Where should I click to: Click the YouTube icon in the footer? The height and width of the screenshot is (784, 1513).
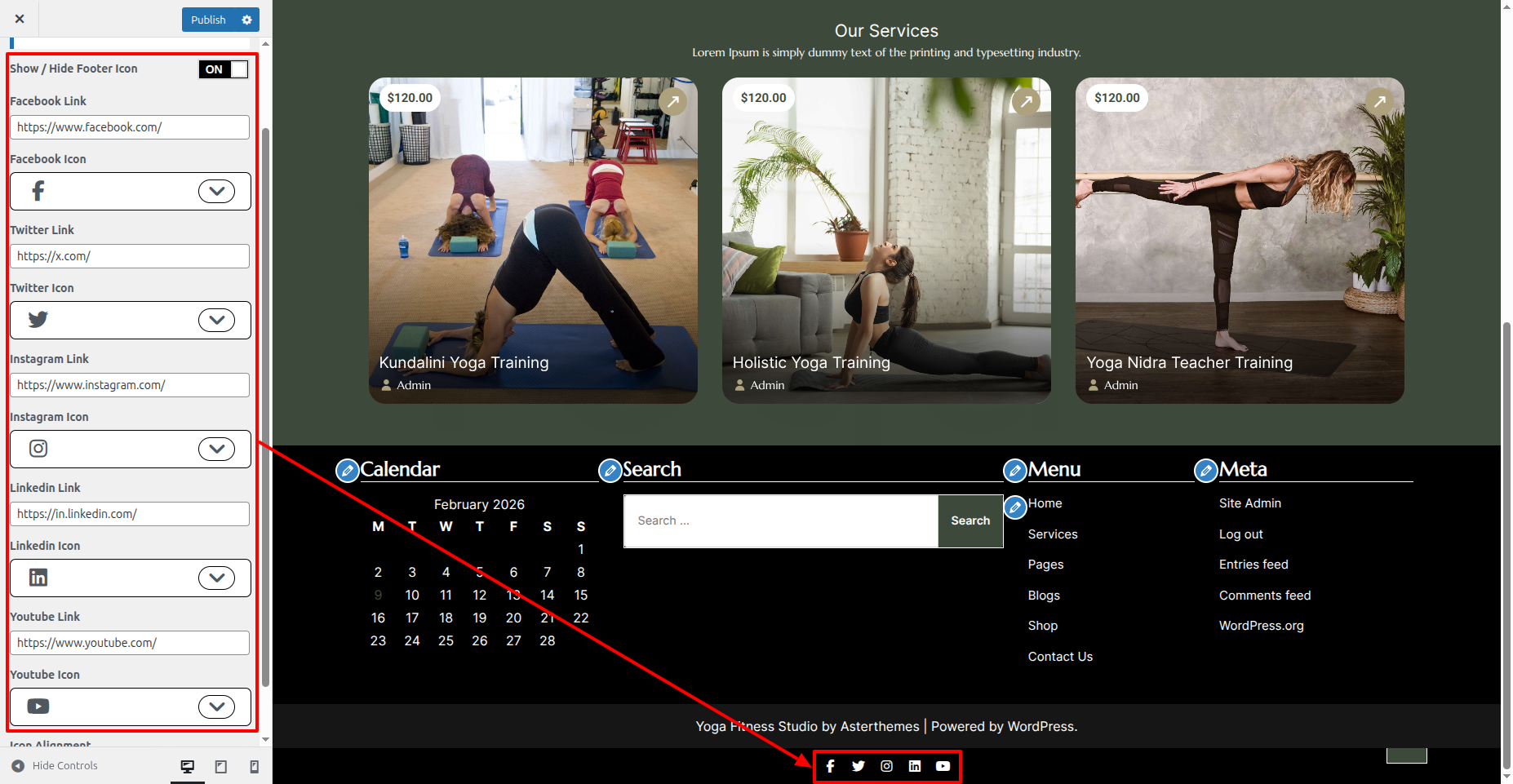pyautogui.click(x=943, y=766)
